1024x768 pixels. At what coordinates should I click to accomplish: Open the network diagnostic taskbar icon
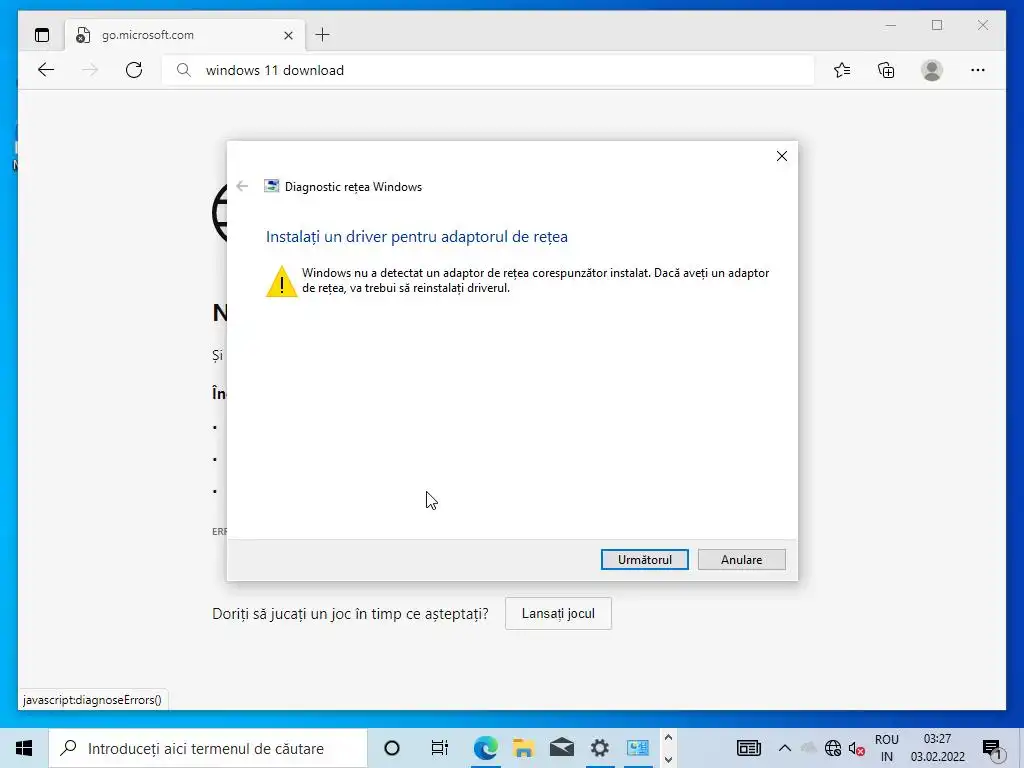637,748
